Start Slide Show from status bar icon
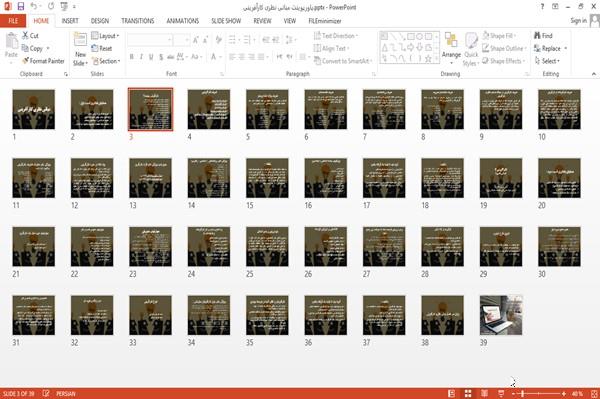This screenshot has width=600, height=399. [501, 393]
